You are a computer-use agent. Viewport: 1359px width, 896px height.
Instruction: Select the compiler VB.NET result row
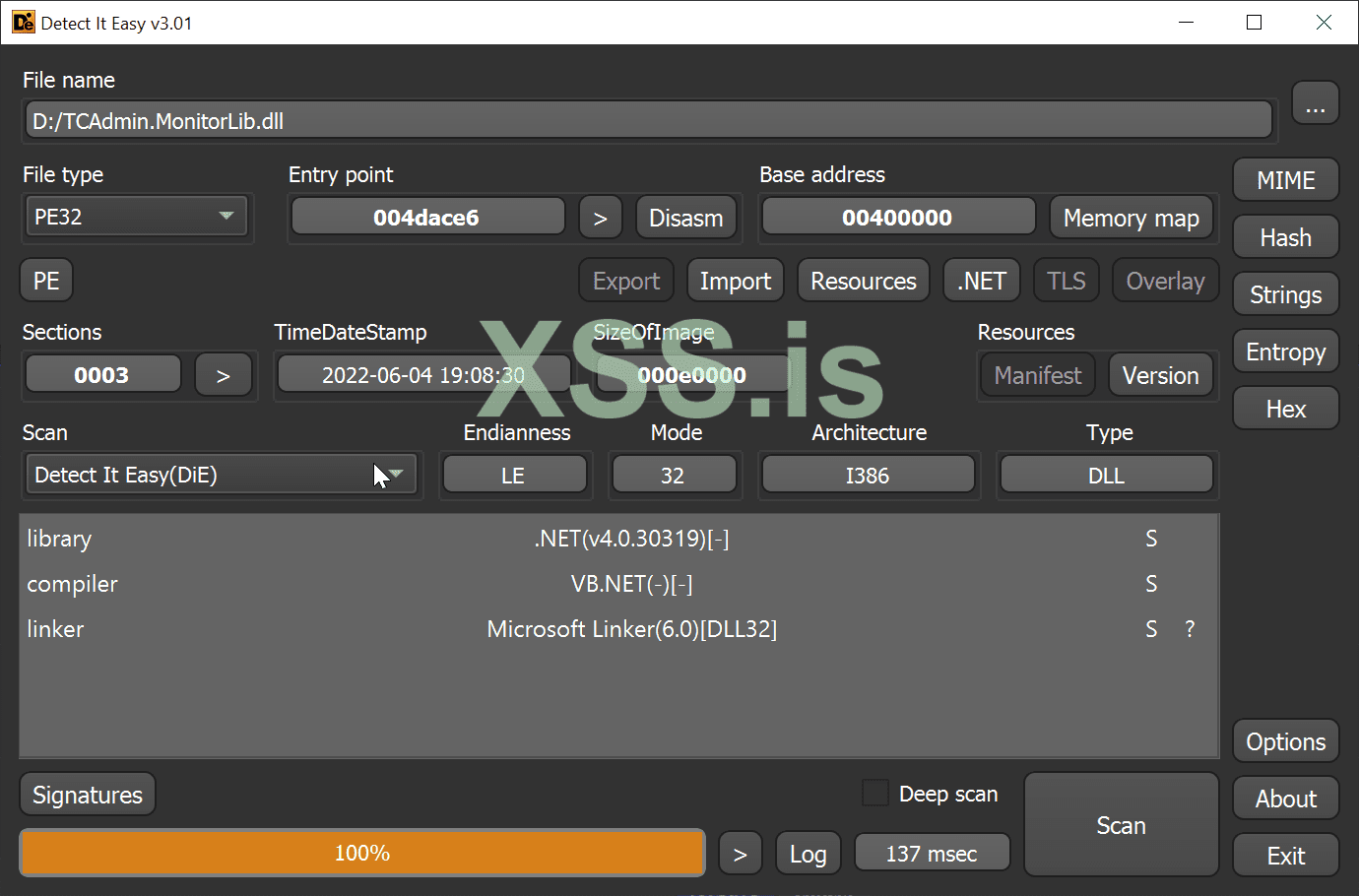pos(618,584)
